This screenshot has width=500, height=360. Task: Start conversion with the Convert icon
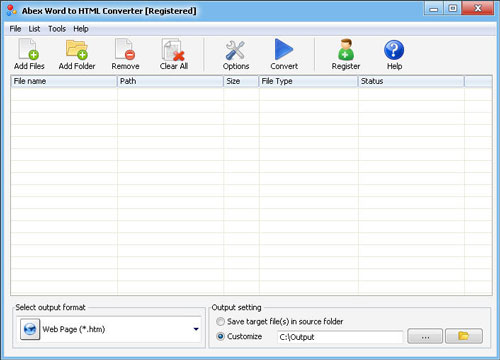point(284,49)
